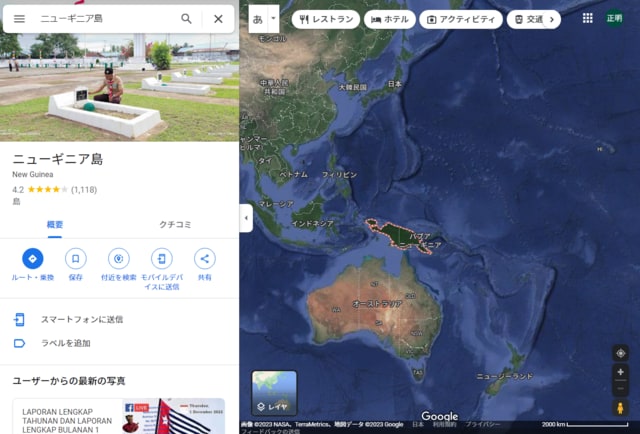Screen dimensions: 640x434
Task: Click ラベルを追加 row
Action: (x=119, y=343)
